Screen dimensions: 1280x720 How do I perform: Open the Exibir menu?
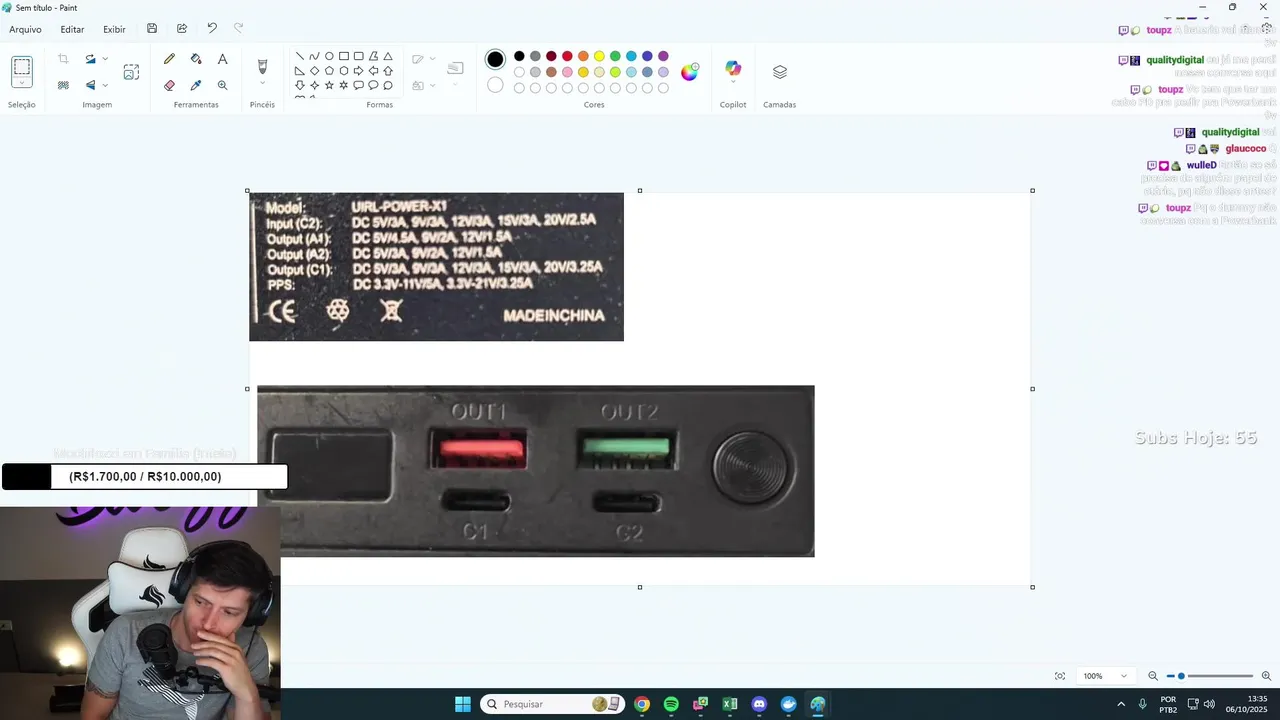[114, 29]
